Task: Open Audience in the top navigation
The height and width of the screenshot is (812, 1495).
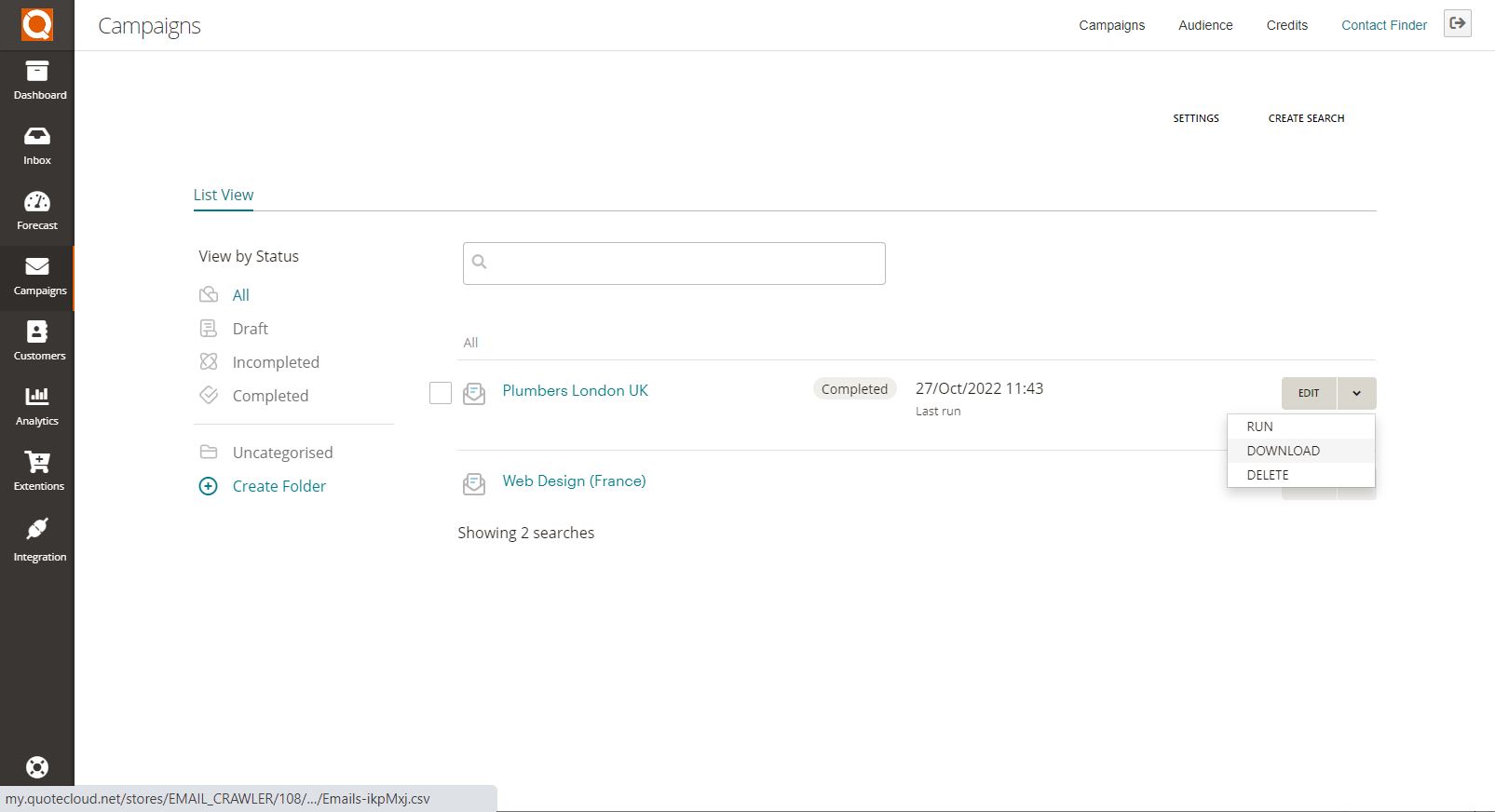Action: (x=1205, y=25)
